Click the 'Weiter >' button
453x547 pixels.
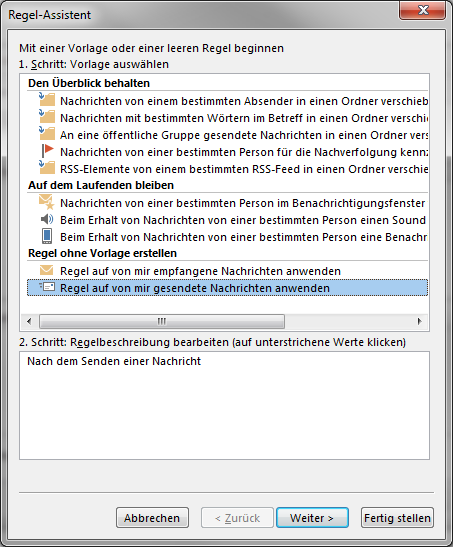tap(312, 518)
